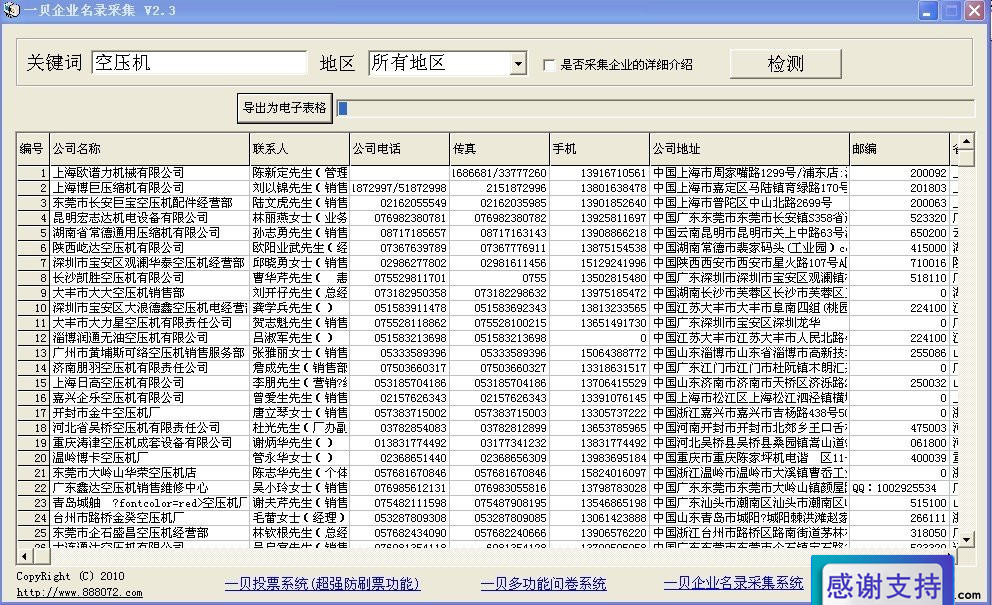Click row number 1 header cell
Screen dimensions: 992x605
click(33, 173)
